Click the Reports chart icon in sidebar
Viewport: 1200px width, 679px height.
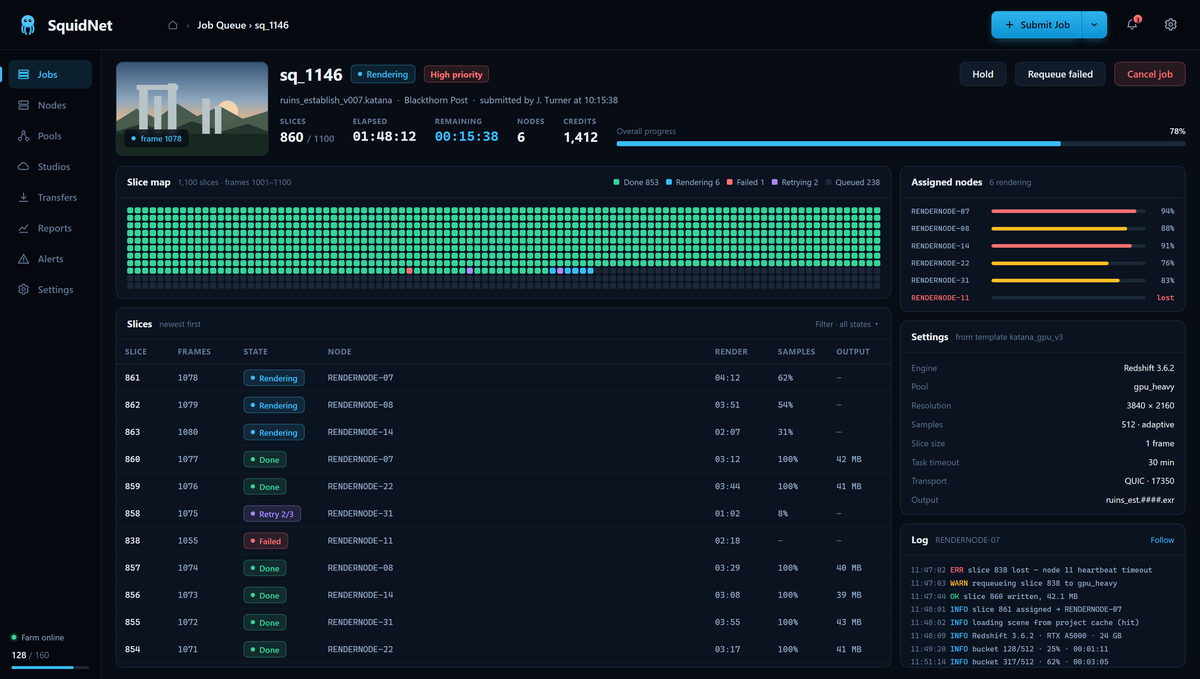[24, 228]
